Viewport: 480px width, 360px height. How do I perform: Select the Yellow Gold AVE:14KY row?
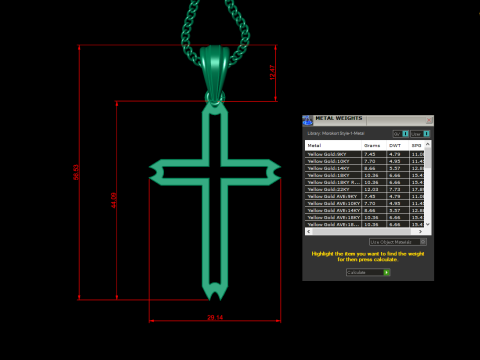point(365,210)
